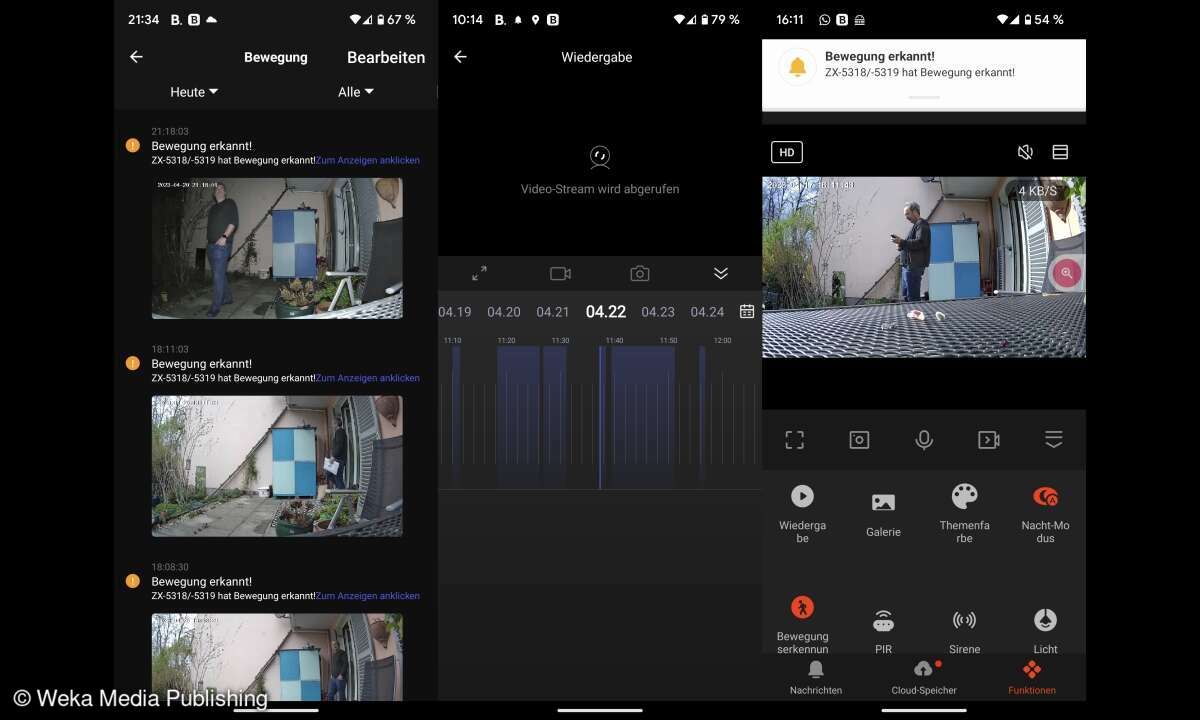1200x720 pixels.
Task: Change Themenfarbe theme color
Action: [965, 514]
